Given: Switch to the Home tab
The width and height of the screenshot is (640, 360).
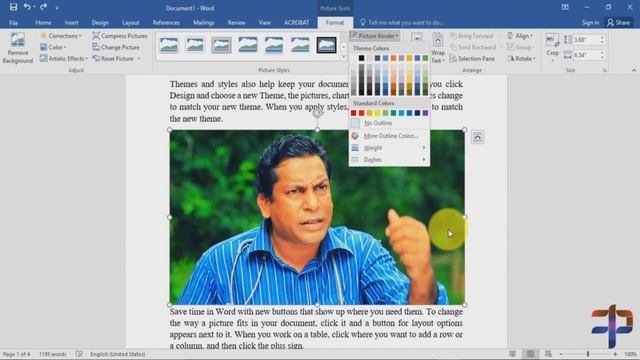Looking at the screenshot, I should pos(43,22).
